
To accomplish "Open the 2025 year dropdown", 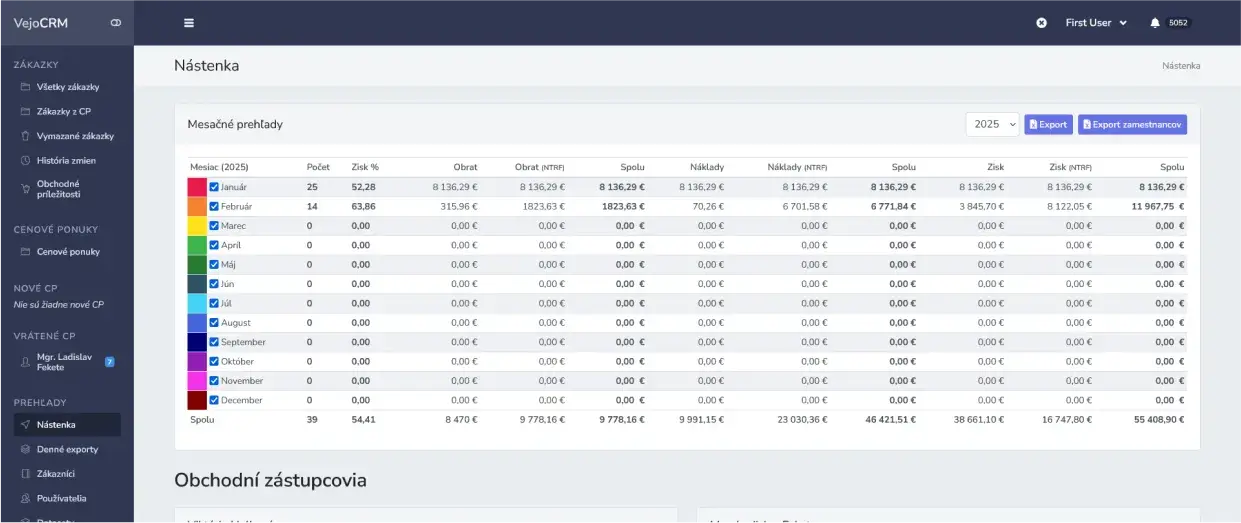I will coord(992,124).
